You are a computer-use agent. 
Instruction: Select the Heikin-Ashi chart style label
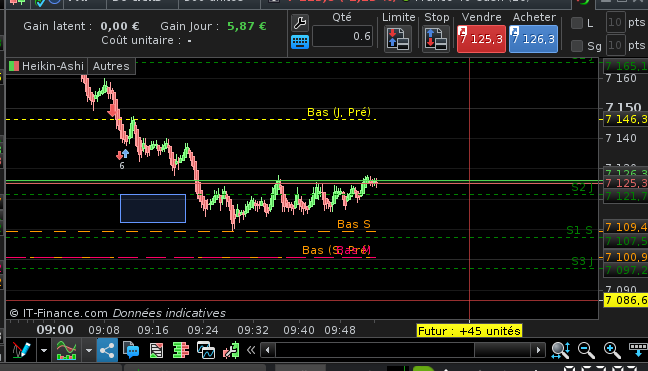tap(52, 66)
